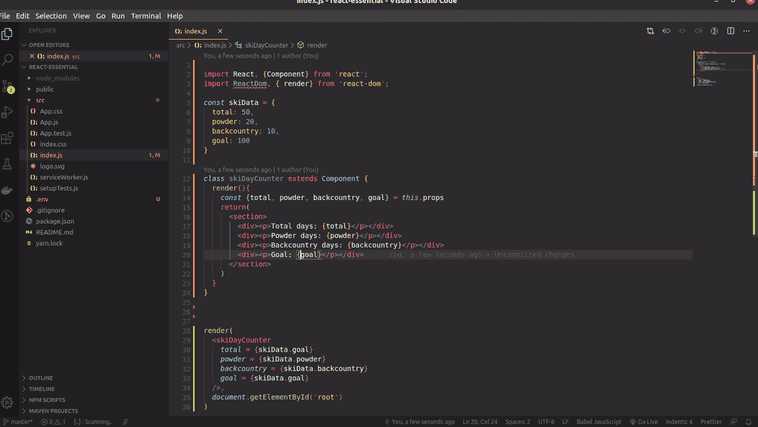Click the skiDayCounter breadcrumb

(x=266, y=45)
